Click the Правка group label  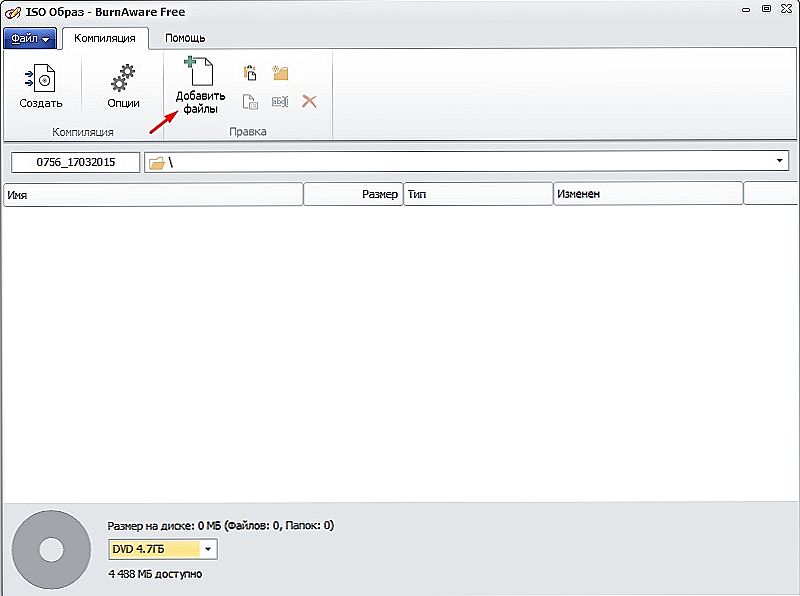coord(248,132)
